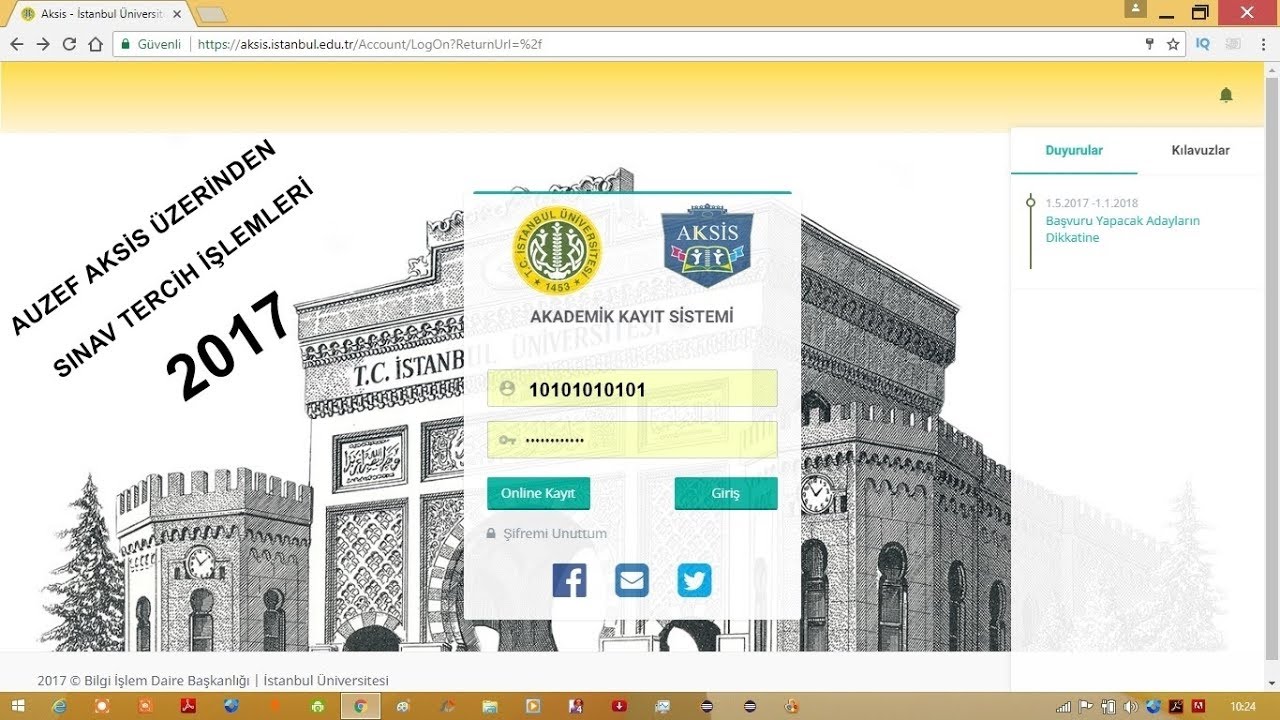This screenshot has height=720, width=1280.
Task: Focus the password input field
Action: 632,439
